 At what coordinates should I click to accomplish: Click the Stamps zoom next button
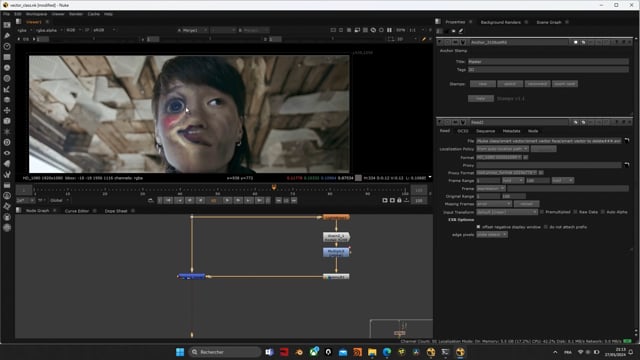tap(565, 84)
